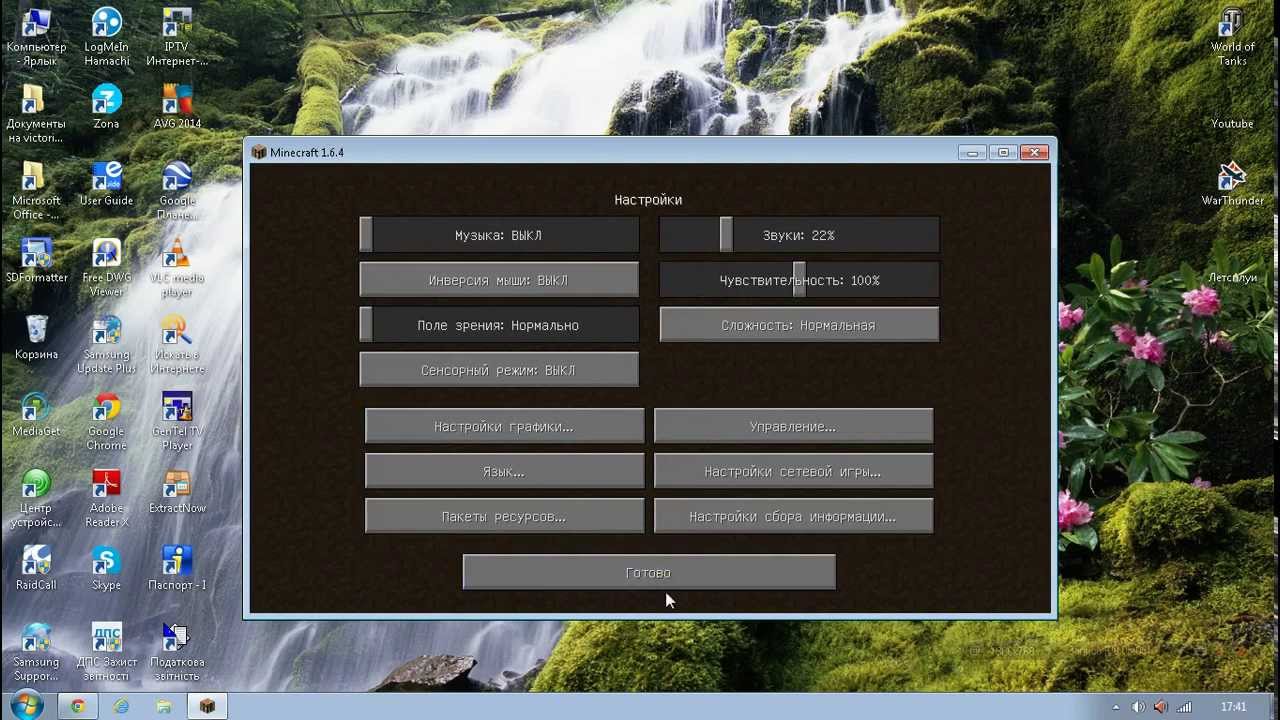The image size is (1280, 720).
Task: Launch IPTV Интернет desktop icon
Action: (x=177, y=37)
